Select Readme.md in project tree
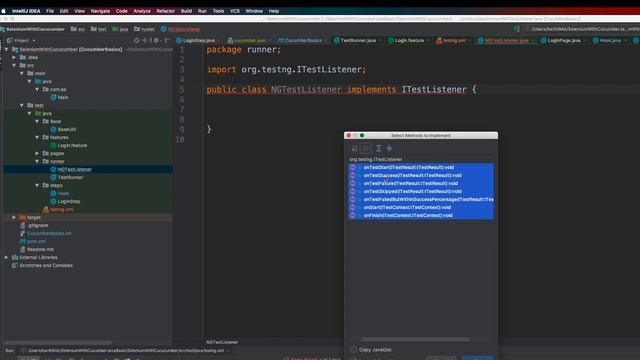 click(40, 249)
